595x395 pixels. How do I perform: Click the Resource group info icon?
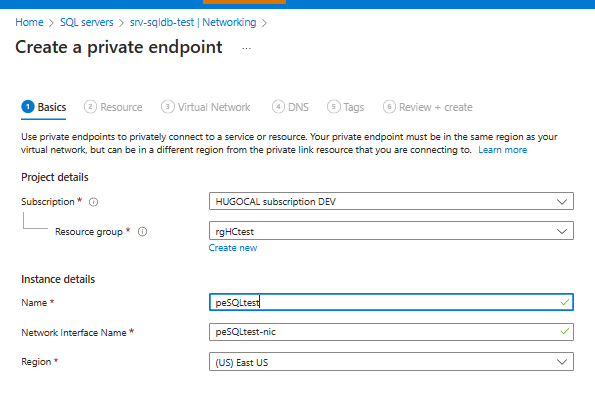click(142, 231)
